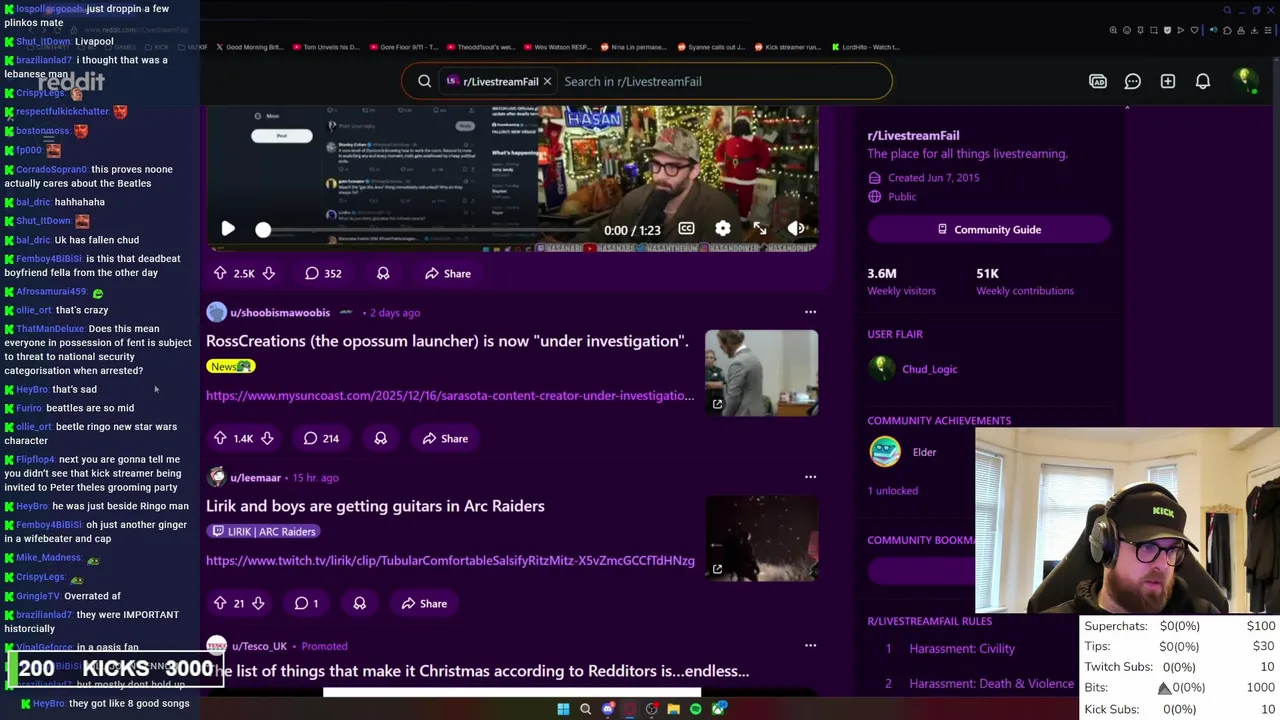1280x720 pixels.
Task: Downvote the post with 2.5K score
Action: 268,273
